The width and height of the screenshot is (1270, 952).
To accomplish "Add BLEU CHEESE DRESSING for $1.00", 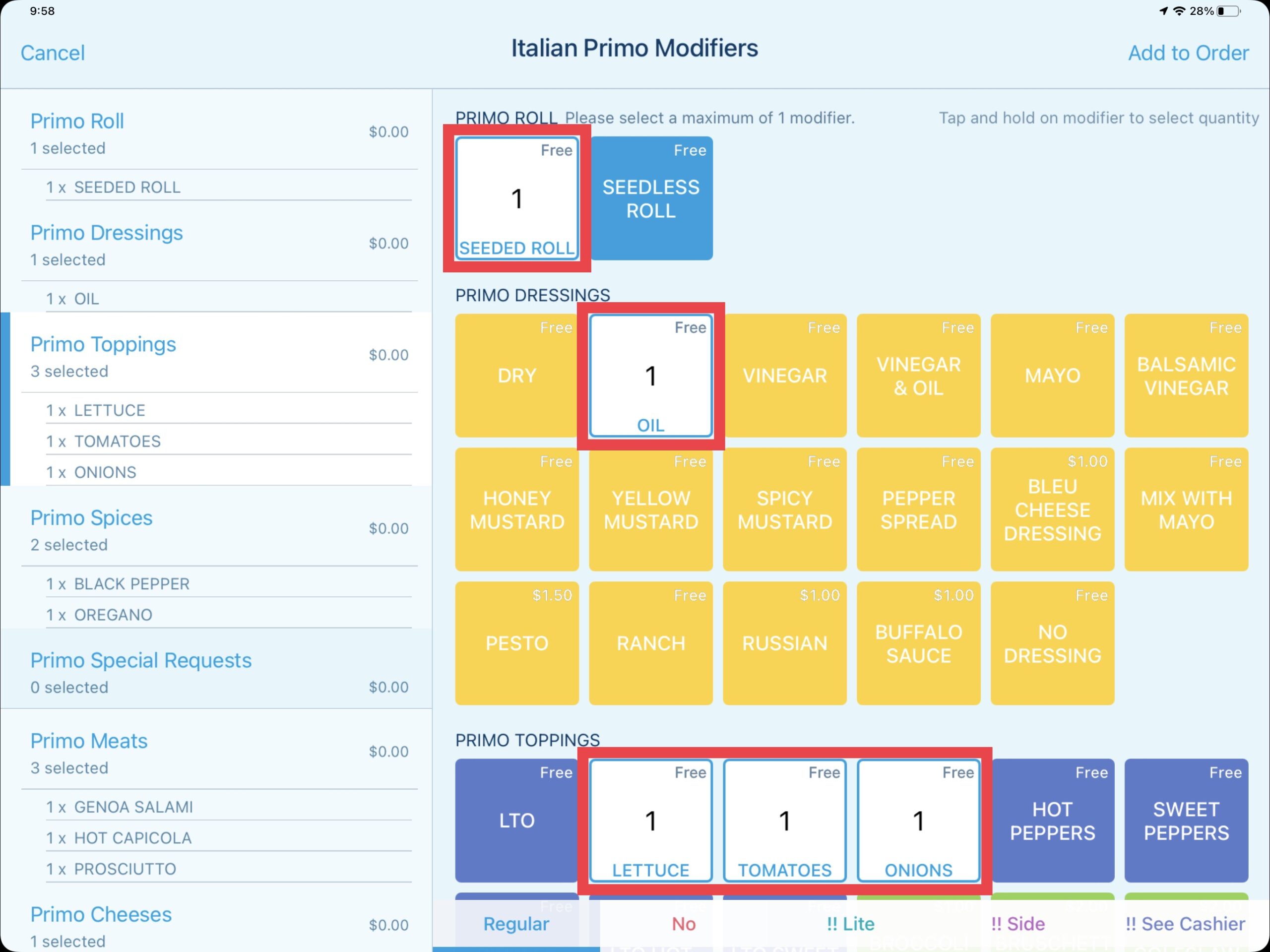I will point(1052,509).
